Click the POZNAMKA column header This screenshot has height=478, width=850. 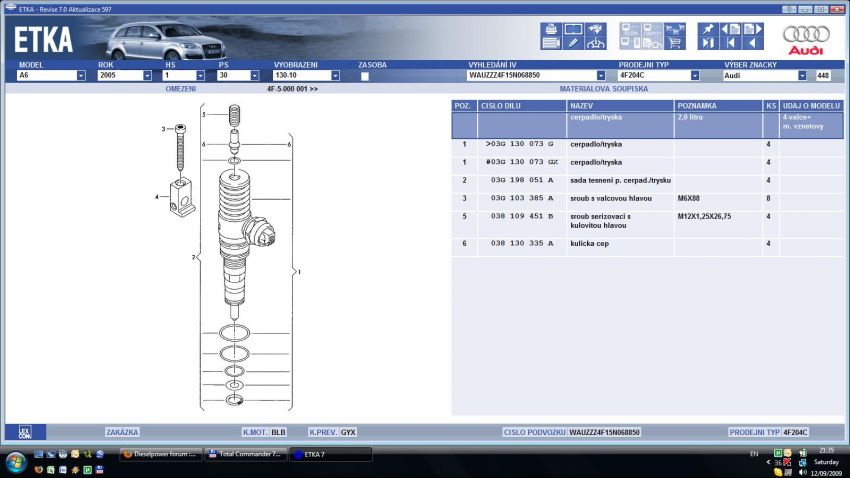718,106
